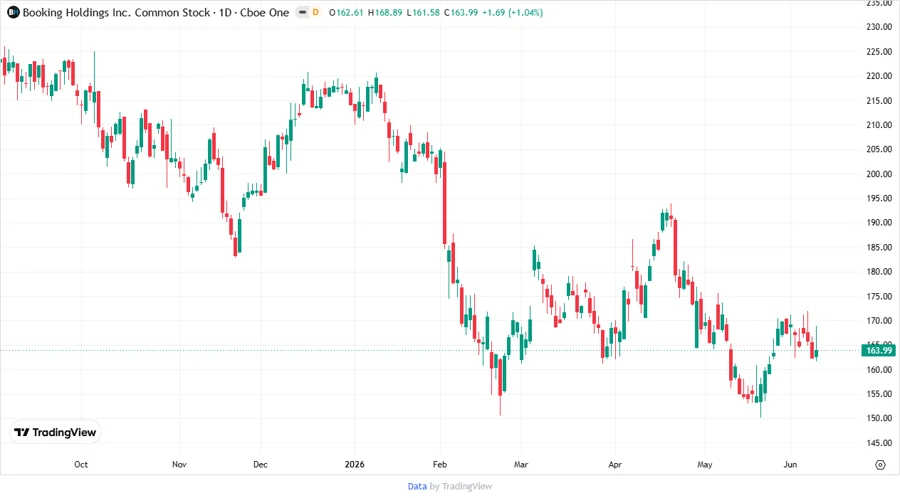Click the 150.00 price scale label

879,418
